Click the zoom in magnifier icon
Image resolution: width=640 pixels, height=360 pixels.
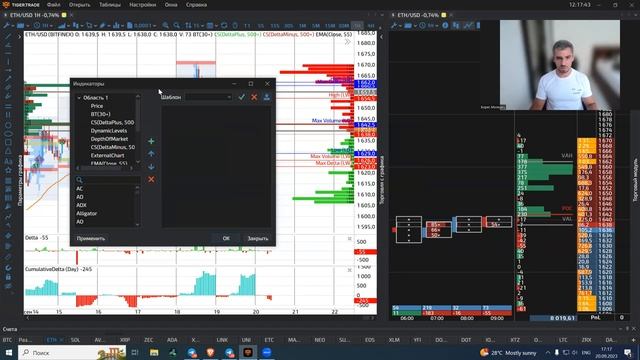point(166,25)
